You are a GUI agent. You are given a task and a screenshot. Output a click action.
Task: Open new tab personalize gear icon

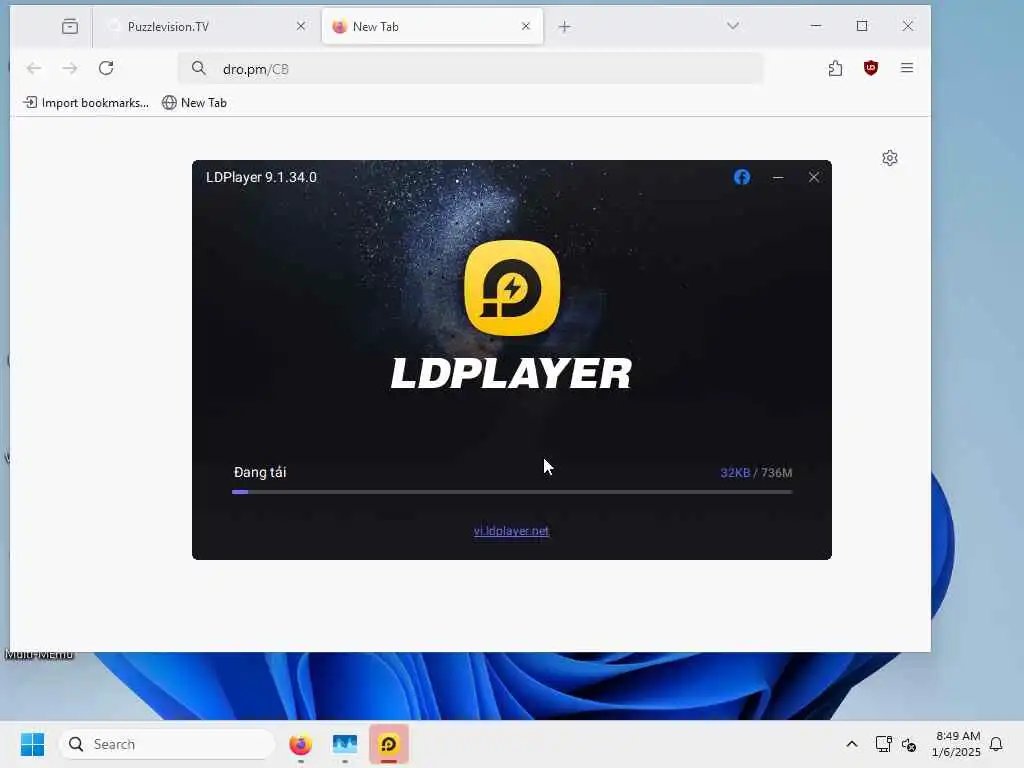coord(889,158)
